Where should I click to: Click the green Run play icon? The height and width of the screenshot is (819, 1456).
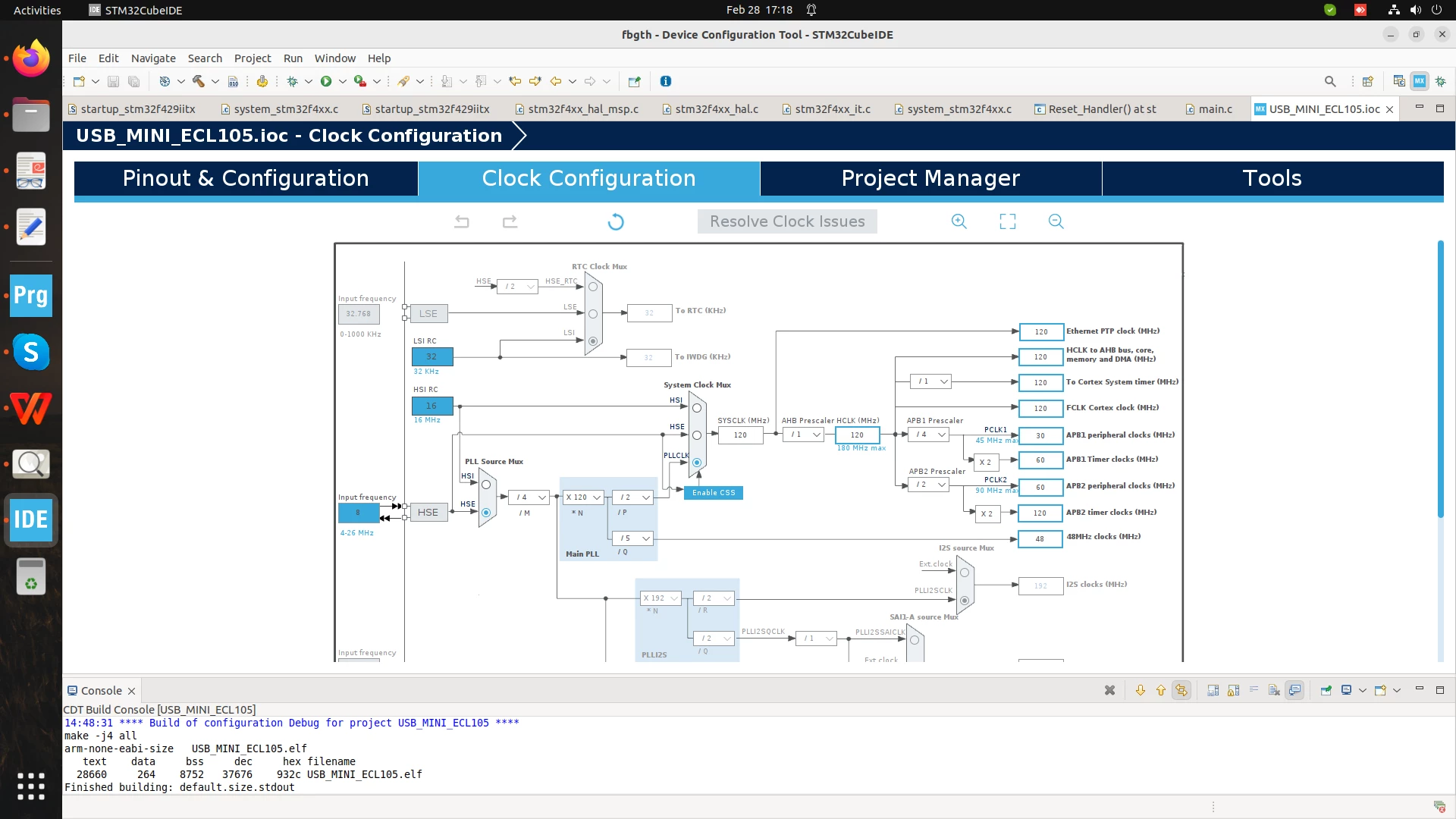tap(326, 81)
